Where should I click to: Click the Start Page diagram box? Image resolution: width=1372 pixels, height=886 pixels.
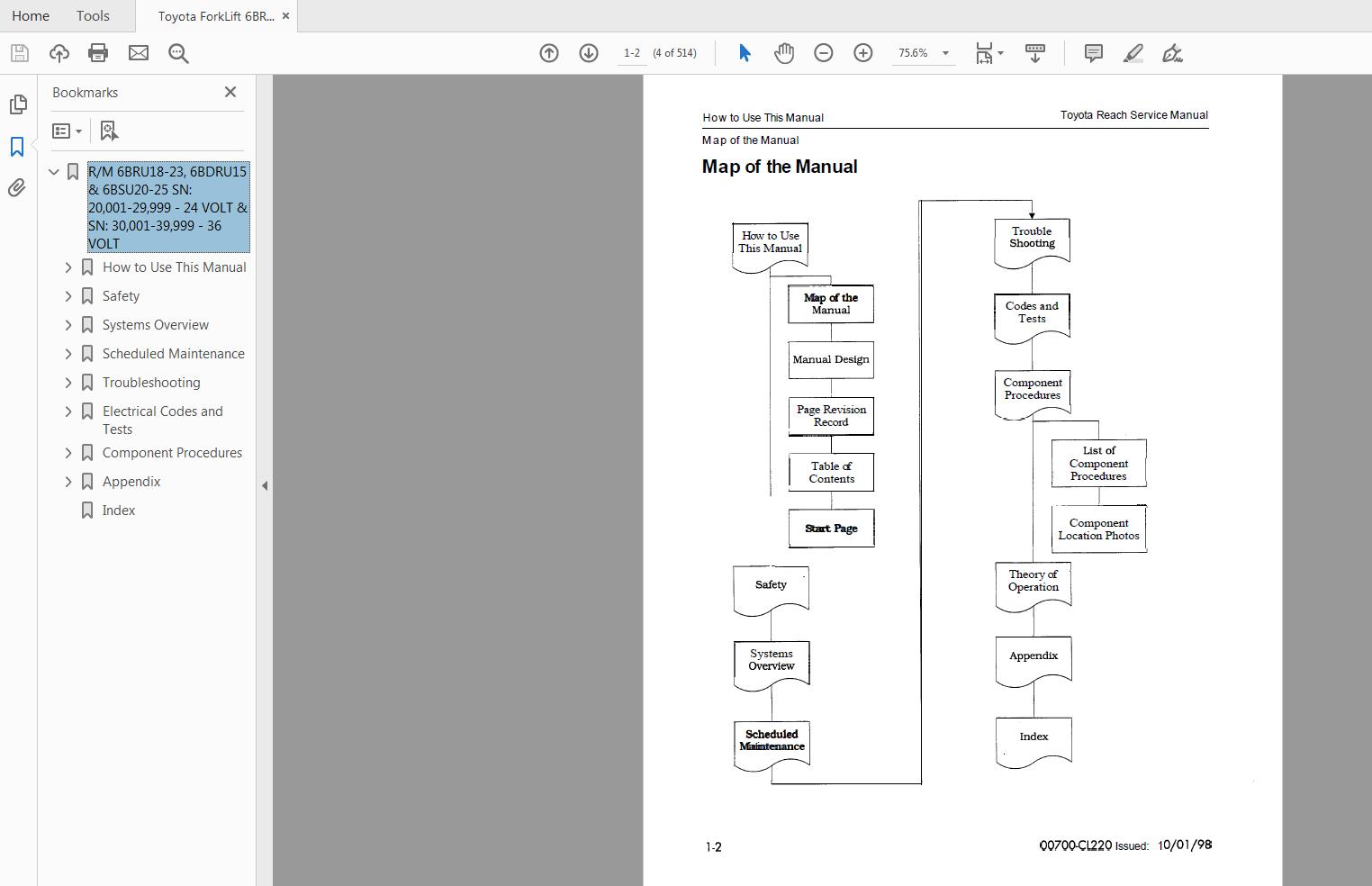coord(831,529)
